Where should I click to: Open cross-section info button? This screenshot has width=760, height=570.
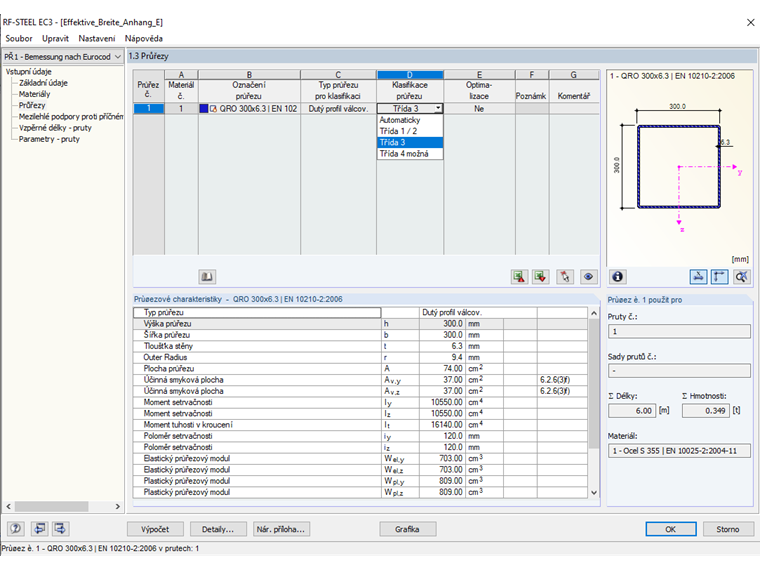click(618, 277)
